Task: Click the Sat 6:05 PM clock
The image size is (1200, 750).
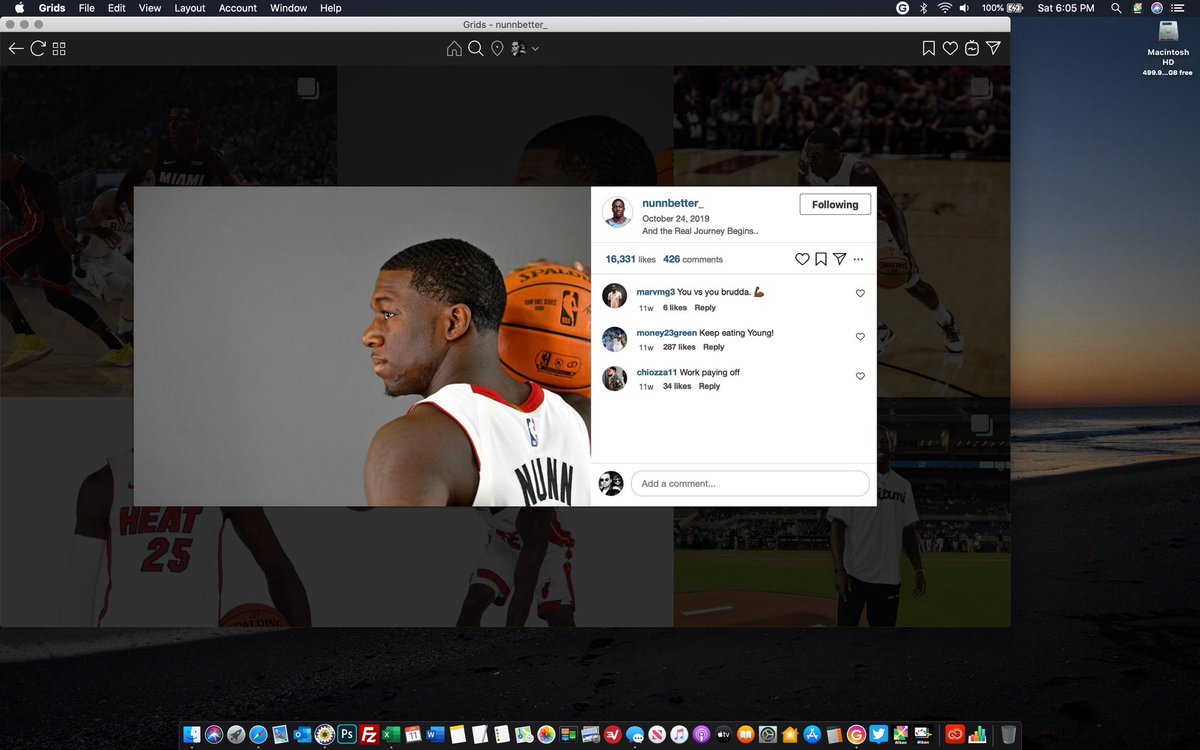Action: pyautogui.click(x=1066, y=8)
